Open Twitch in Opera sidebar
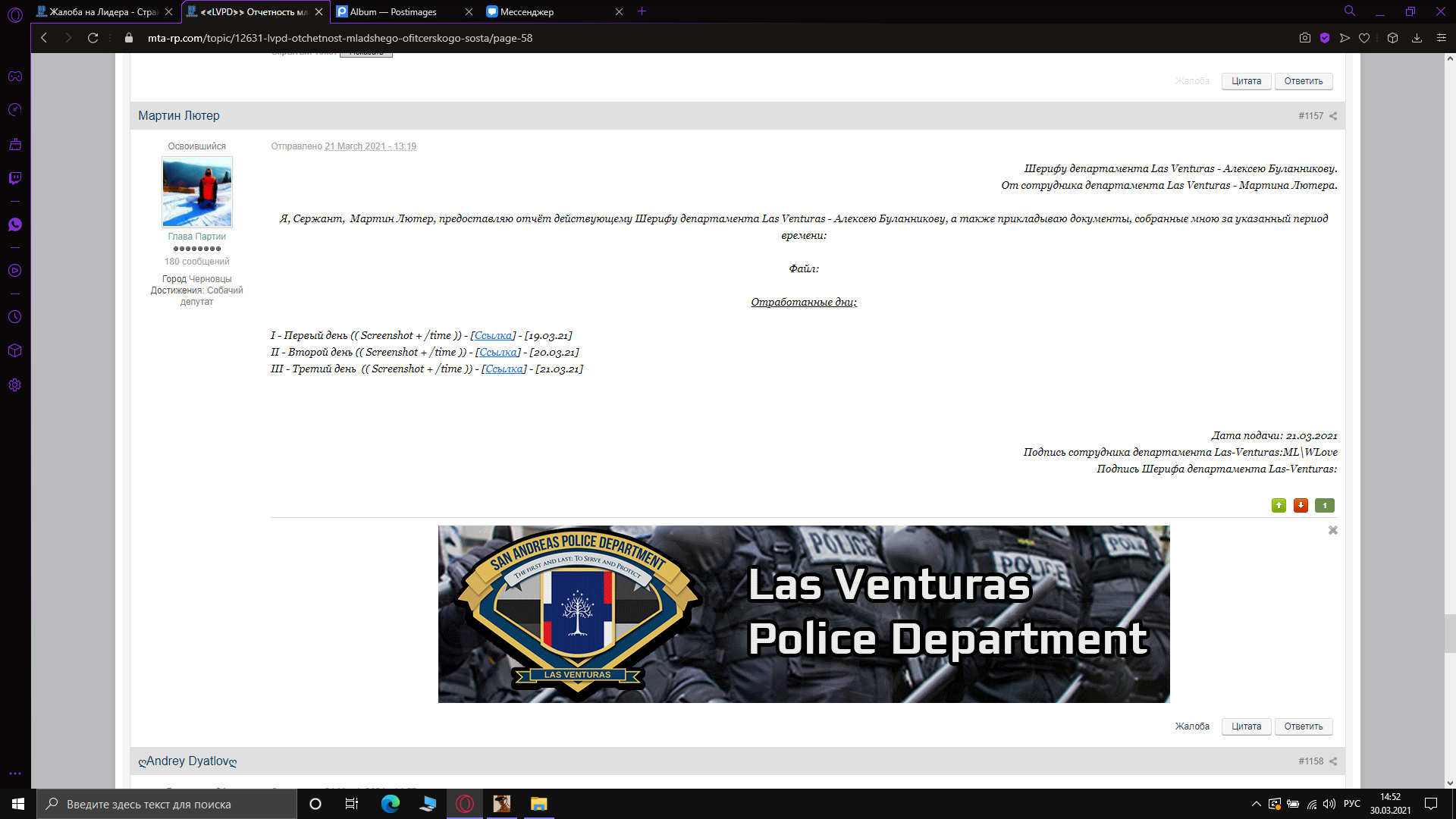This screenshot has height=819, width=1456. coord(15,178)
